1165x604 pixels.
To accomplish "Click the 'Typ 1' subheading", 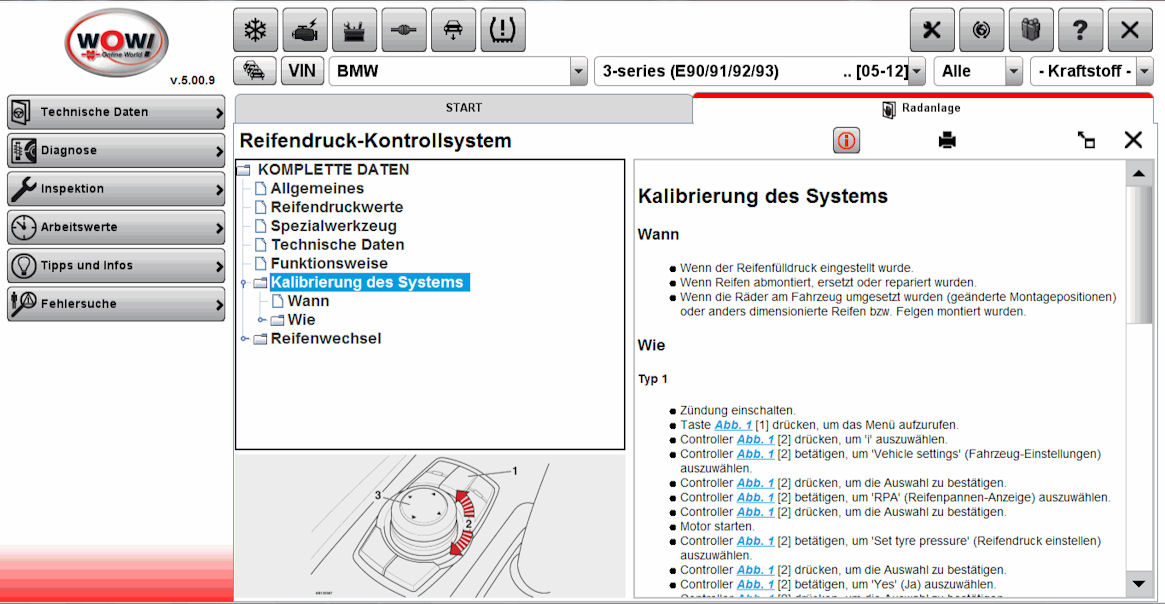I will [x=653, y=379].
